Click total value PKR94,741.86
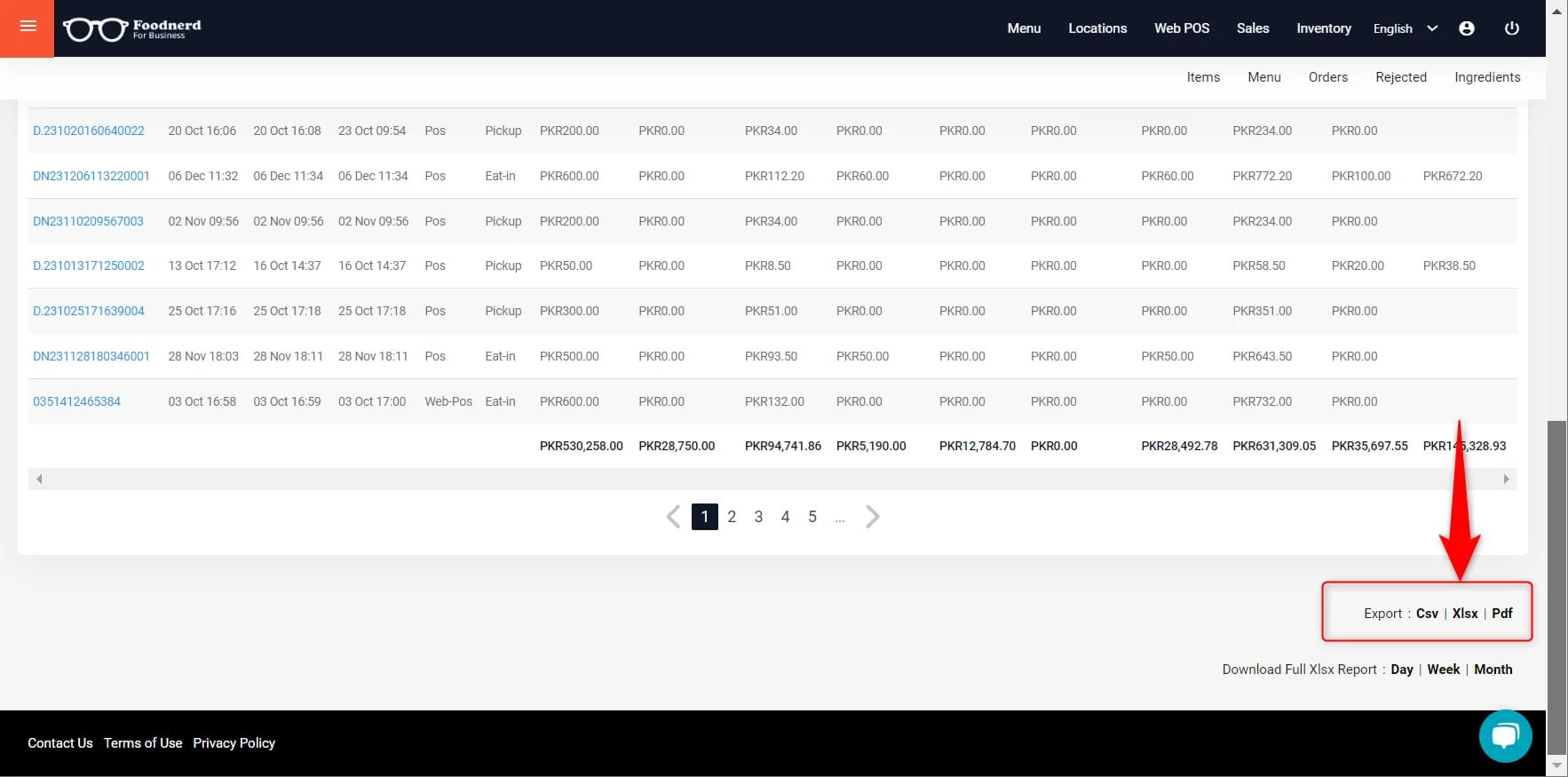This screenshot has width=1568, height=777. pos(783,446)
